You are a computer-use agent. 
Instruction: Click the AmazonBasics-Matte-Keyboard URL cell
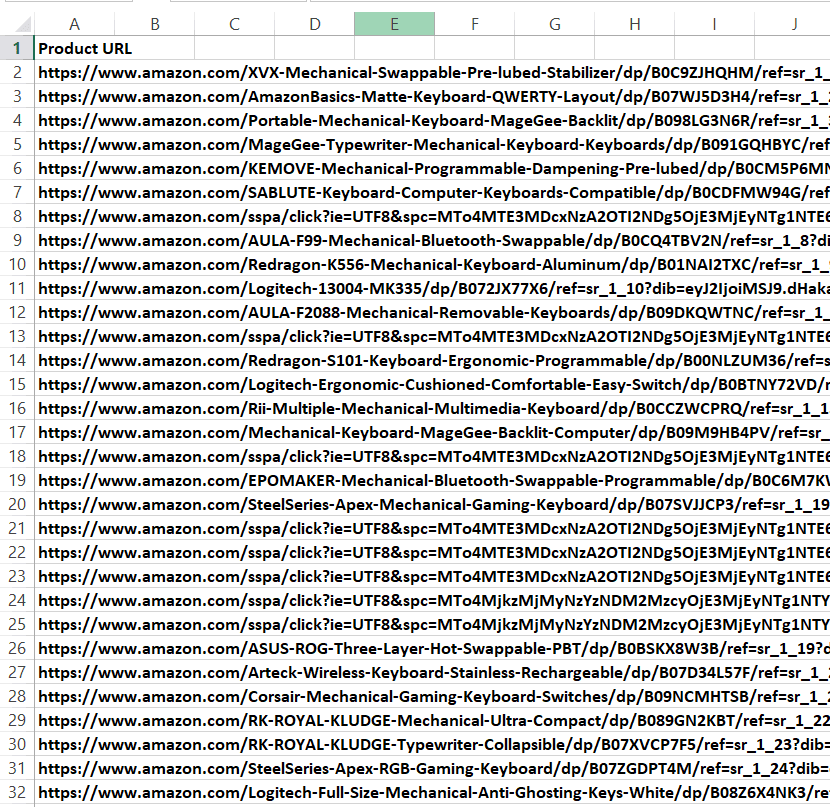[x=432, y=96]
